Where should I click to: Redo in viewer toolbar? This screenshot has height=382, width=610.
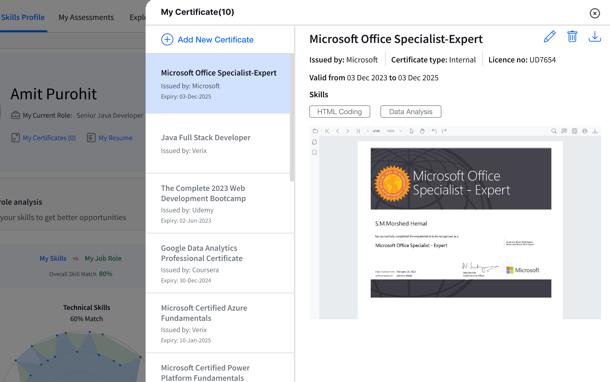click(x=444, y=131)
